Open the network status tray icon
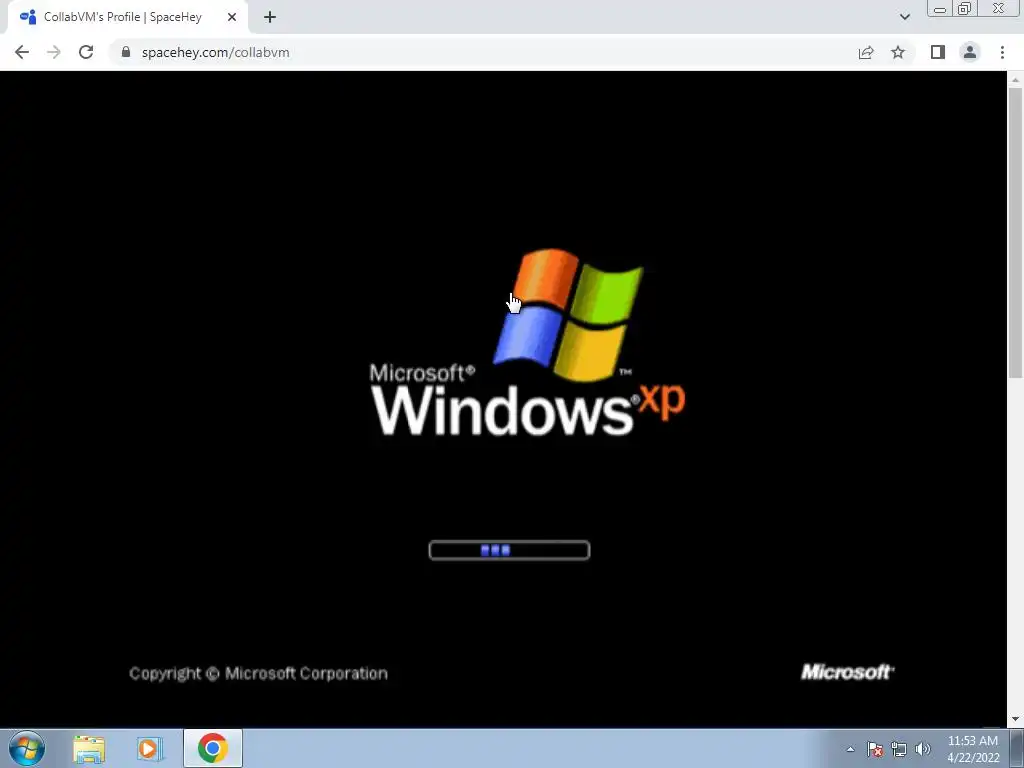Viewport: 1024px width, 768px height. [899, 749]
